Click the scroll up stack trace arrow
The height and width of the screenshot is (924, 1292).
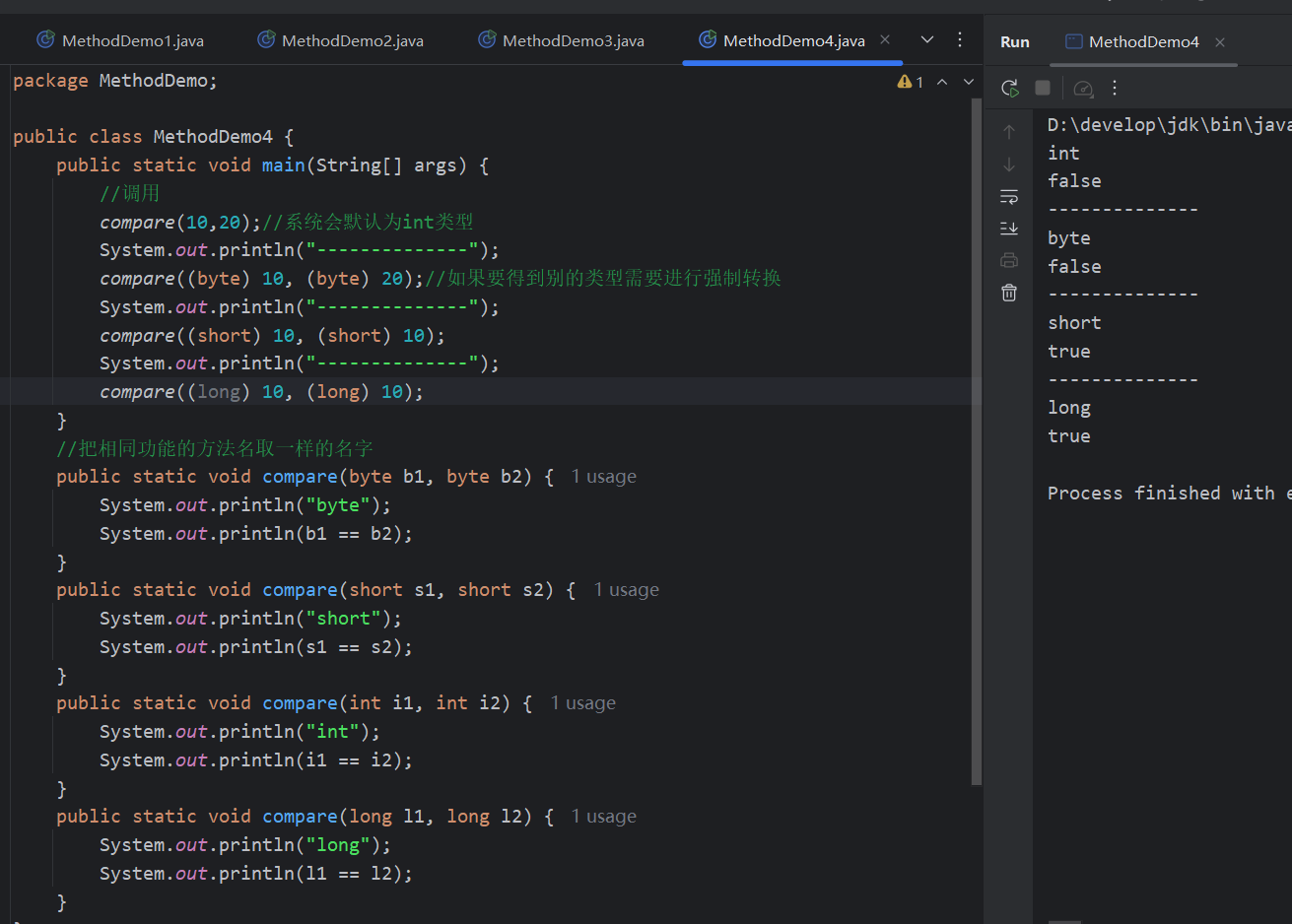pyautogui.click(x=1009, y=132)
